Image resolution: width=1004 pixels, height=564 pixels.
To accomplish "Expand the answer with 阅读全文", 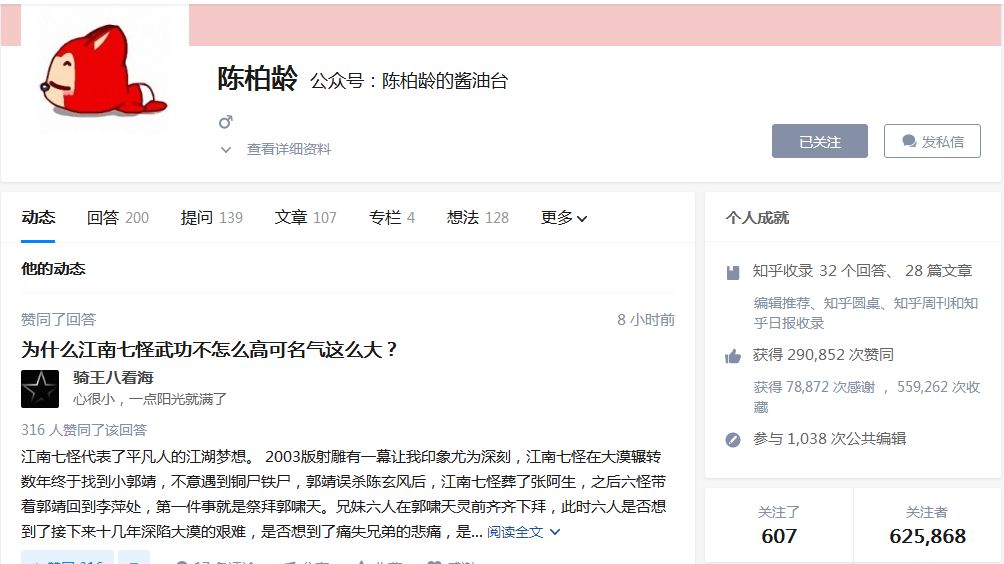I will point(523,531).
